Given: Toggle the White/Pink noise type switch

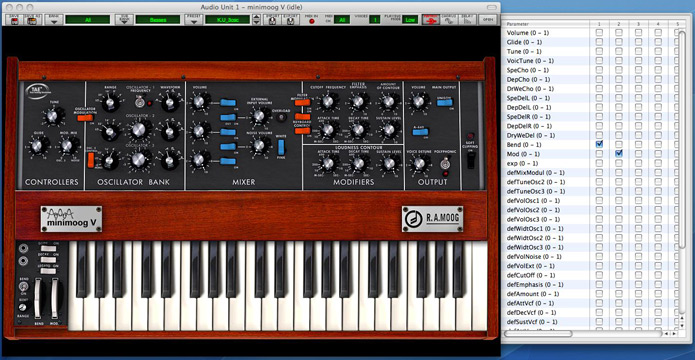Looking at the screenshot, I should pos(281,147).
